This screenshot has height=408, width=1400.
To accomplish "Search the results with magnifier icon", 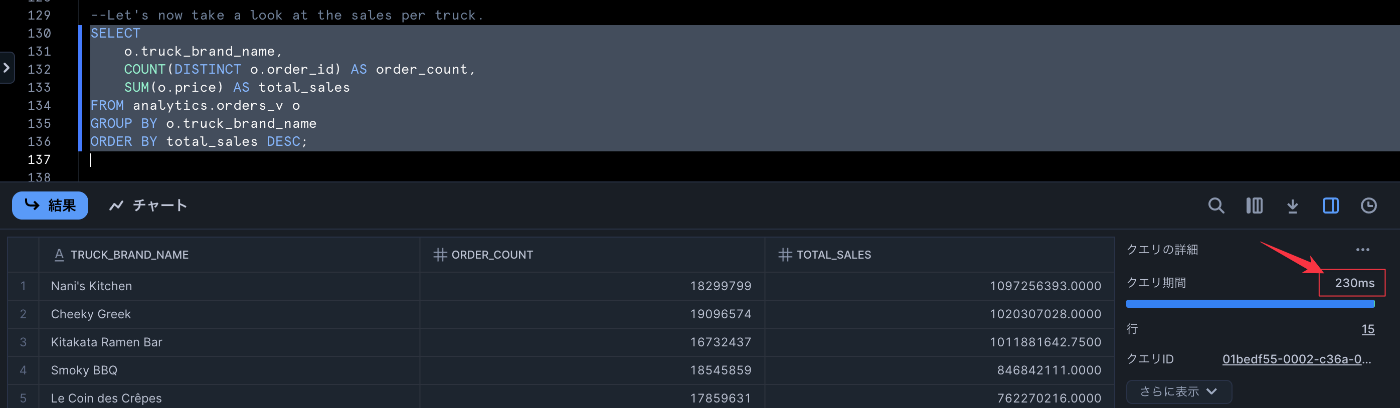I will tap(1216, 205).
